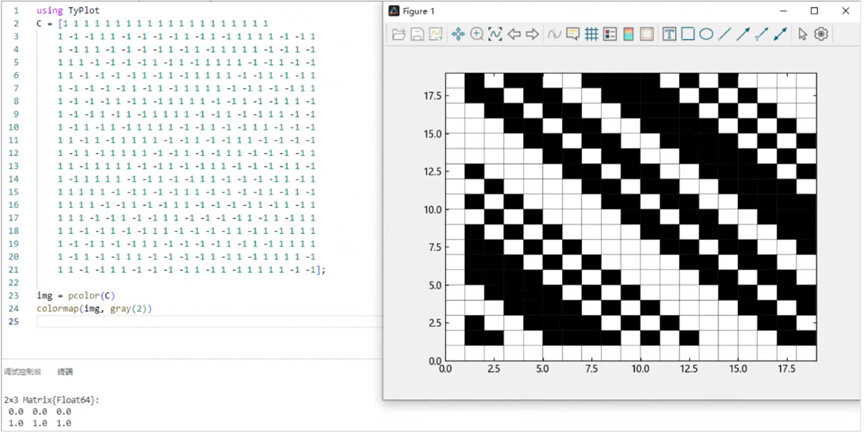The image size is (864, 433).
Task: Draw a rectangle annotation
Action: click(x=688, y=34)
